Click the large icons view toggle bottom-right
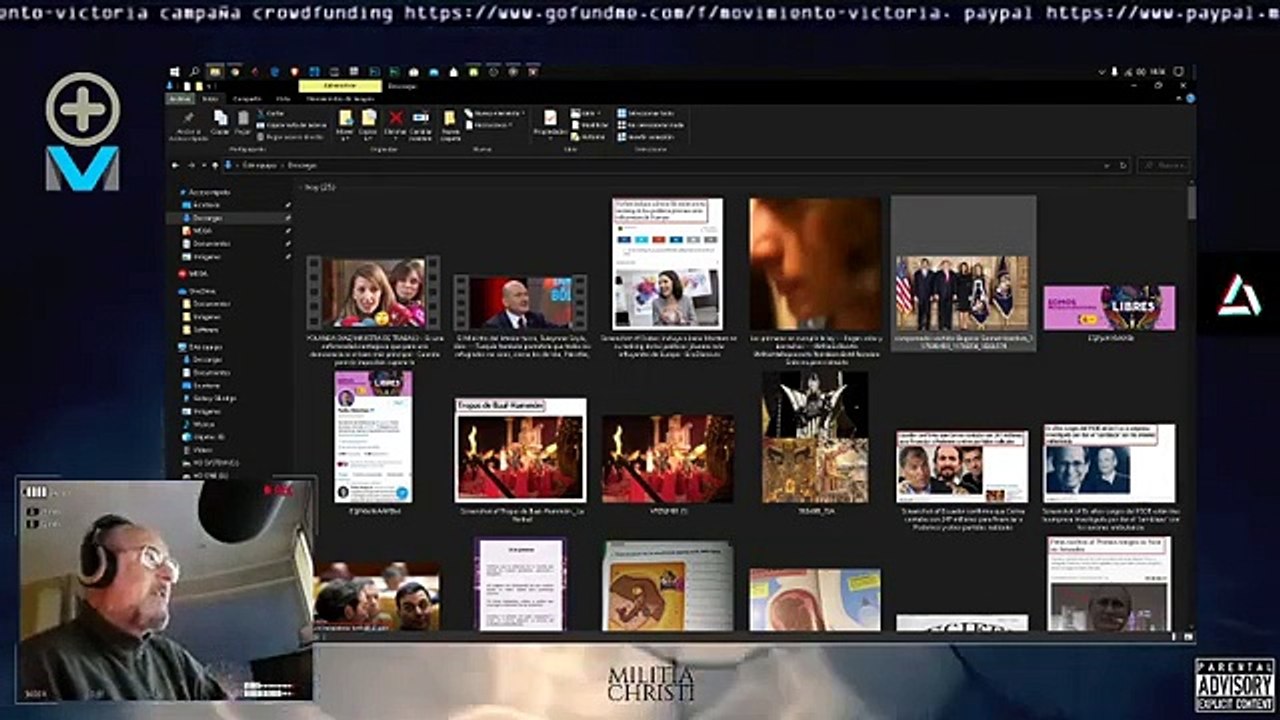Screen dimensions: 1280x720 pyautogui.click(x=1188, y=635)
